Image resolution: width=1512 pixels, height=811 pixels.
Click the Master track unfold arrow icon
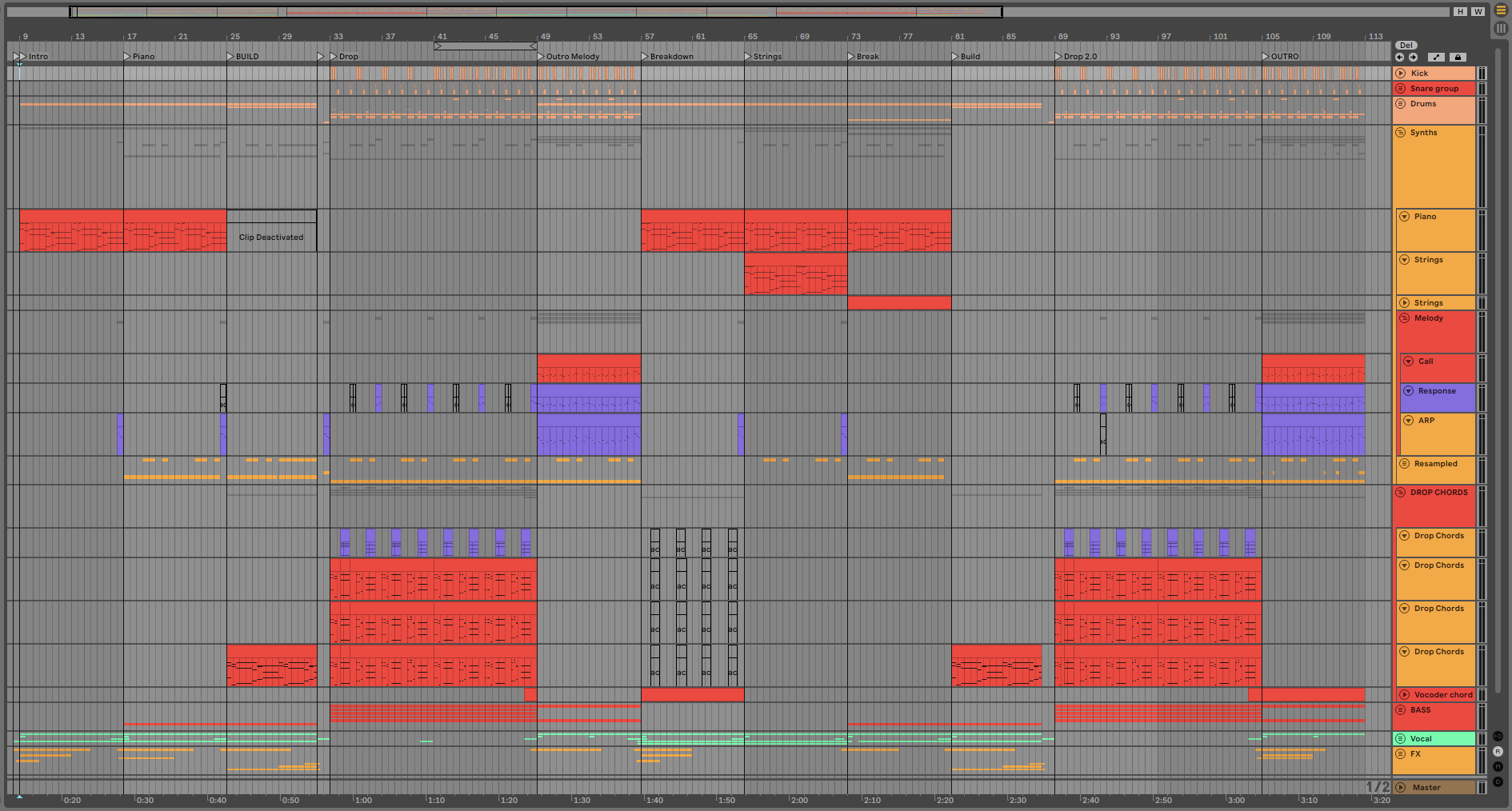coord(1401,788)
